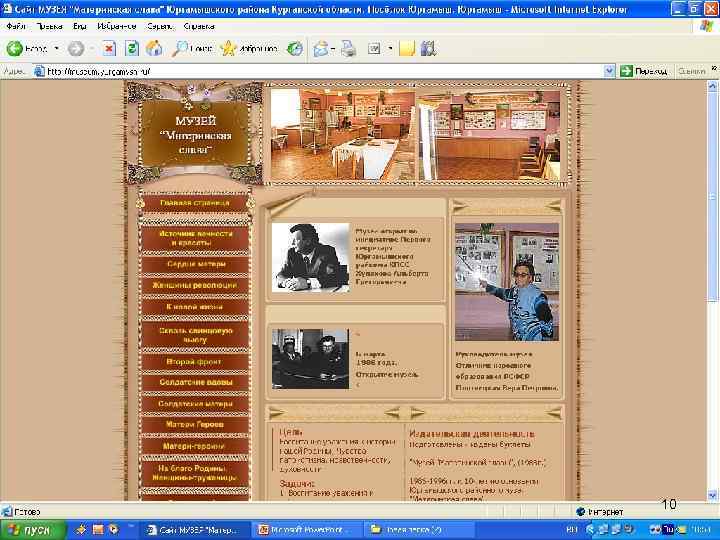Open the Файл menu

[16, 27]
